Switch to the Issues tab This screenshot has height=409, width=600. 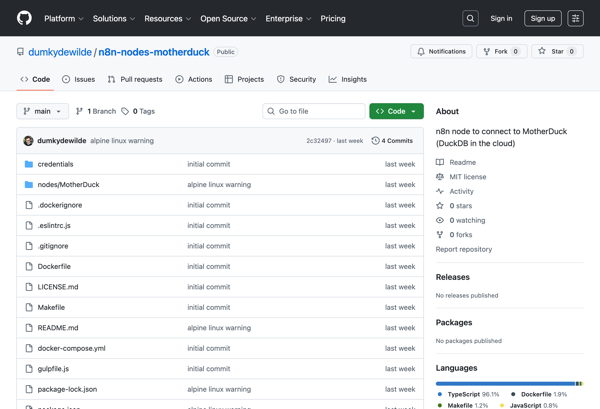[x=78, y=79]
